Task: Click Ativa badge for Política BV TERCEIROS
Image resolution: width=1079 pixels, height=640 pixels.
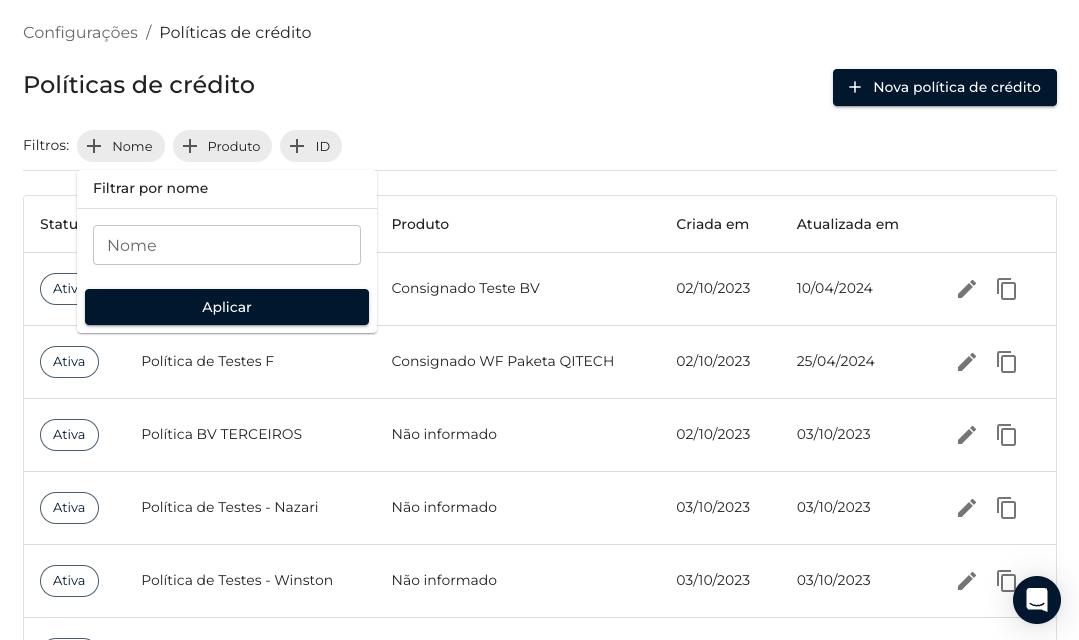Action: [69, 435]
